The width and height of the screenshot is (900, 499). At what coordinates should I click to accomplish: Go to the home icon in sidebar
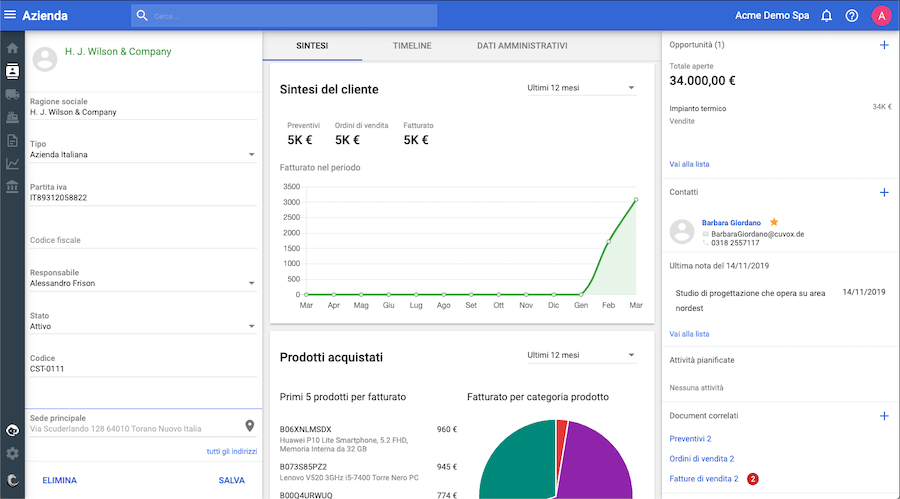[12, 48]
